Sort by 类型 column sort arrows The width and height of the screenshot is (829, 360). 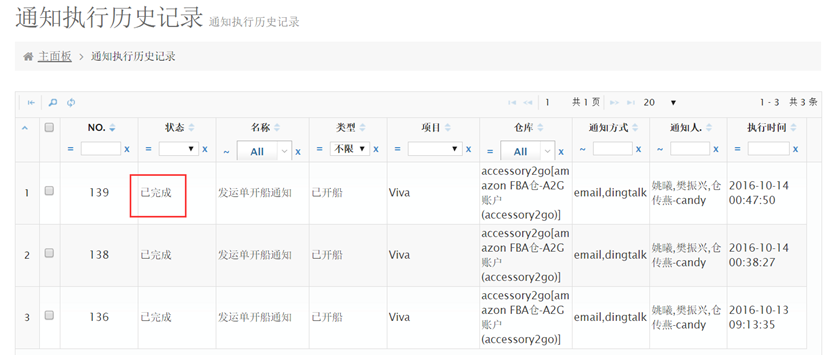click(363, 127)
